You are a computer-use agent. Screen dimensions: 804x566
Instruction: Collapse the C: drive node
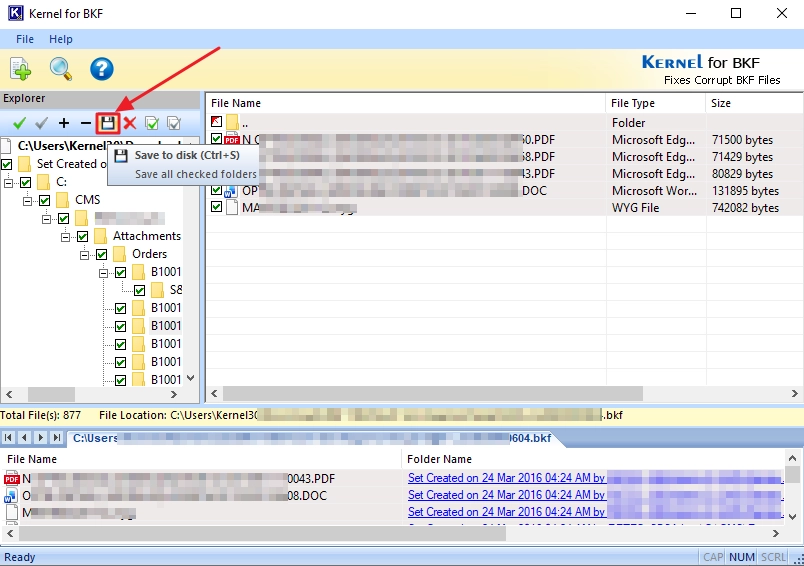[9, 183]
